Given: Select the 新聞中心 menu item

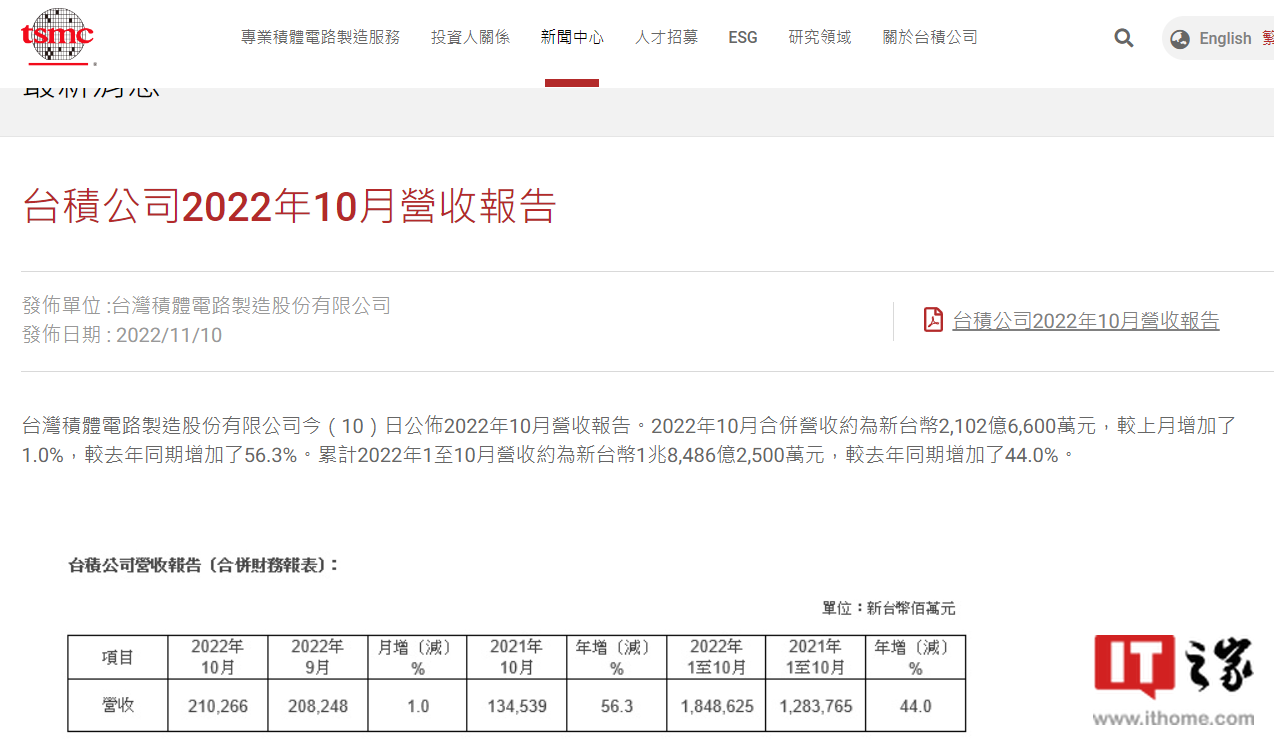Looking at the screenshot, I should pos(572,38).
